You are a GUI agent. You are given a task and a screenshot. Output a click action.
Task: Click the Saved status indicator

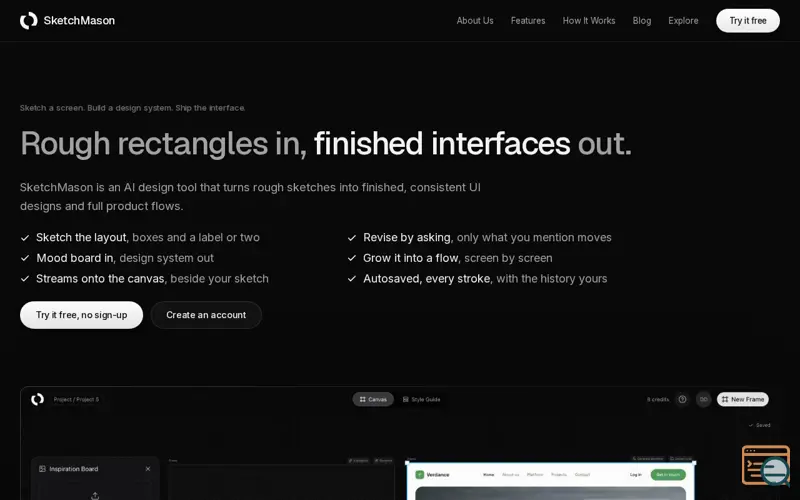click(759, 425)
